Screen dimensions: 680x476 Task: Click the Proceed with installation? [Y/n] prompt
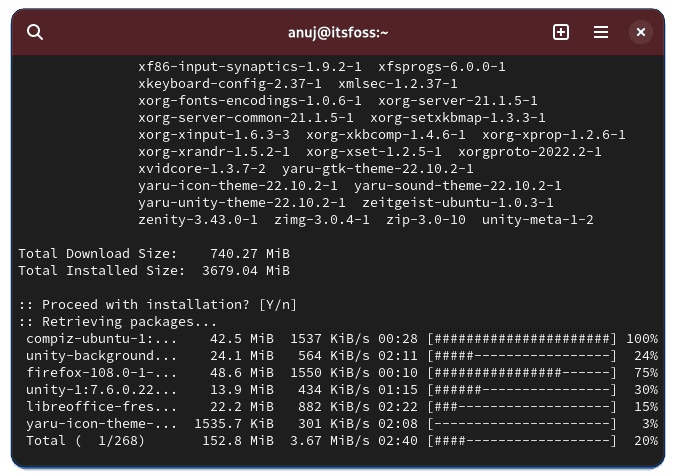[157, 305]
